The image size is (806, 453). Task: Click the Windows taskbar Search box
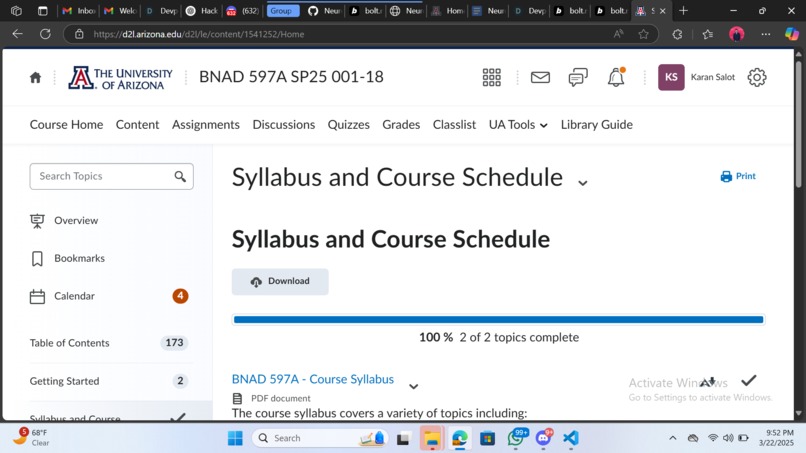(x=319, y=438)
